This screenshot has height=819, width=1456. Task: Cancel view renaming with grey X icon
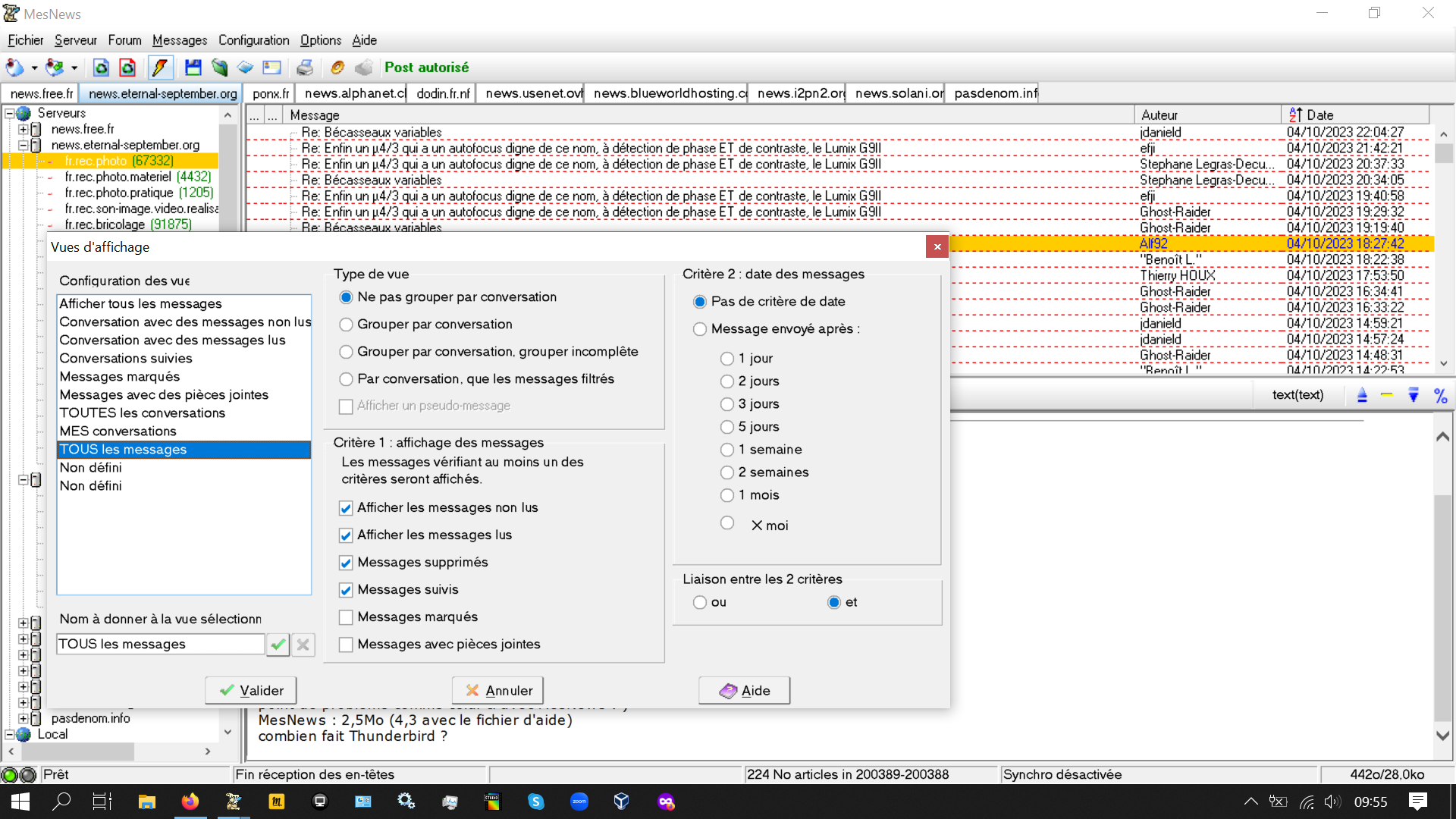click(303, 645)
